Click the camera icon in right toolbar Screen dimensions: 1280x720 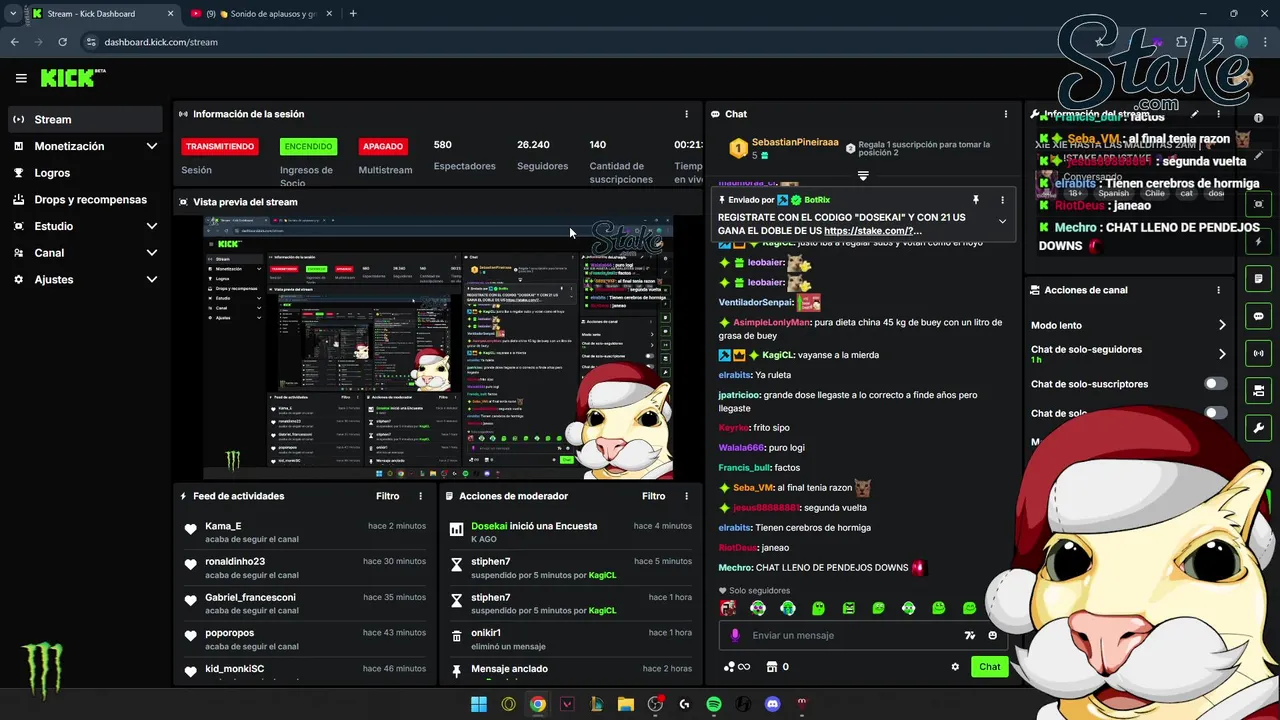[1259, 391]
